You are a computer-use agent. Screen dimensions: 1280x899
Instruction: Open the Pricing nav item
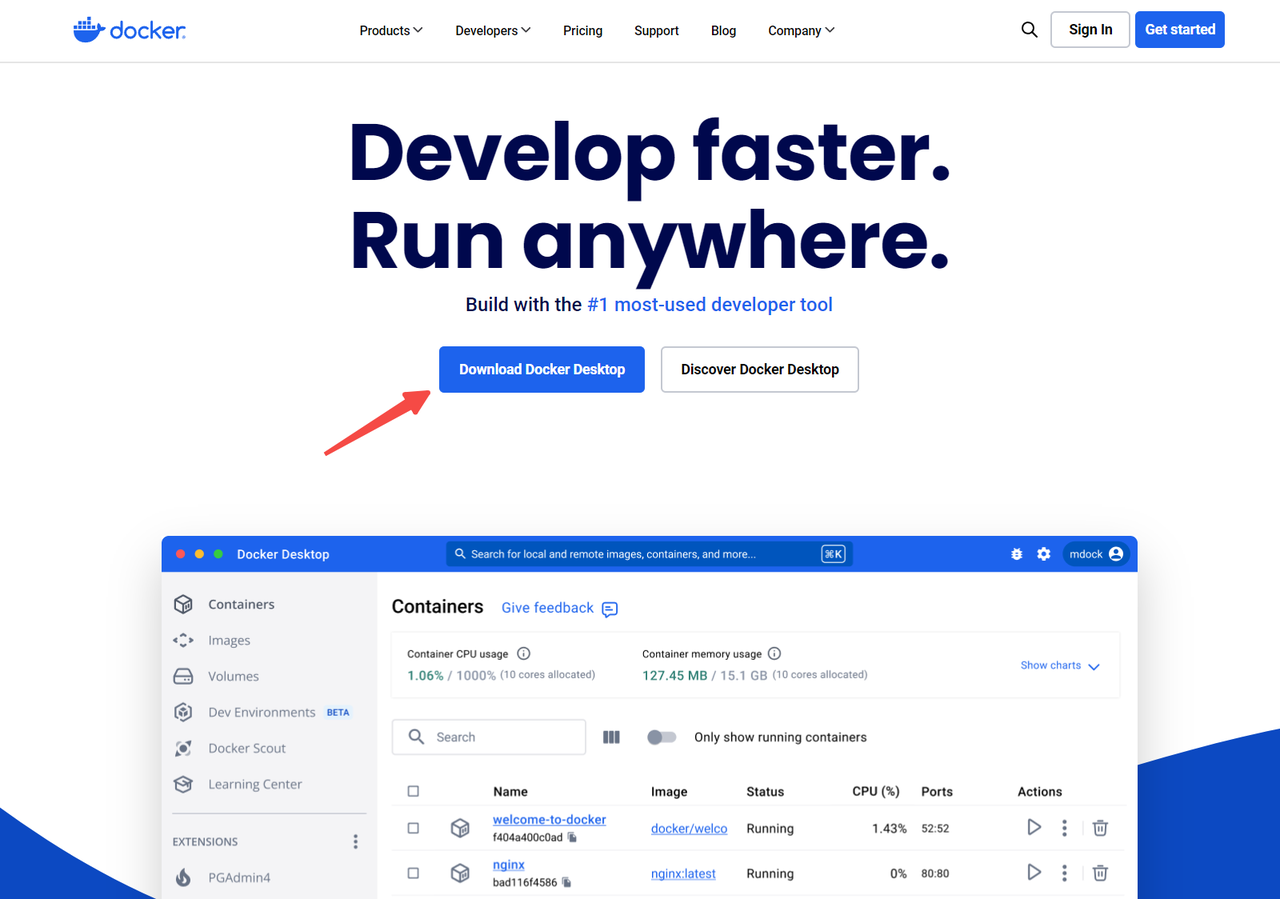(x=583, y=31)
